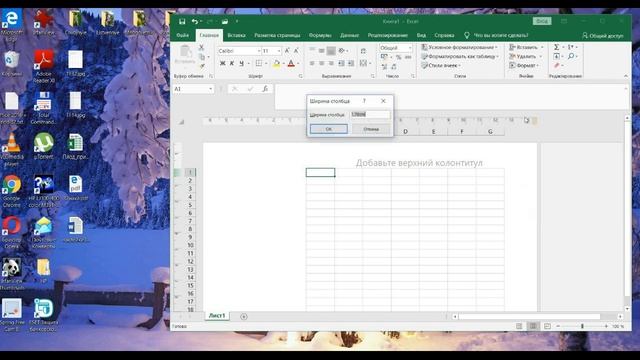Image resolution: width=640 pixels, height=360 pixels.
Task: Open VLC media player desktop icon
Action: [x=11, y=149]
